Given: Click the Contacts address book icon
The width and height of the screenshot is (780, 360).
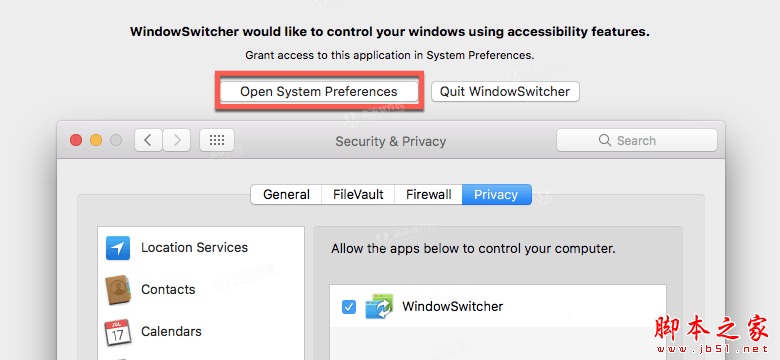Looking at the screenshot, I should 118,290.
